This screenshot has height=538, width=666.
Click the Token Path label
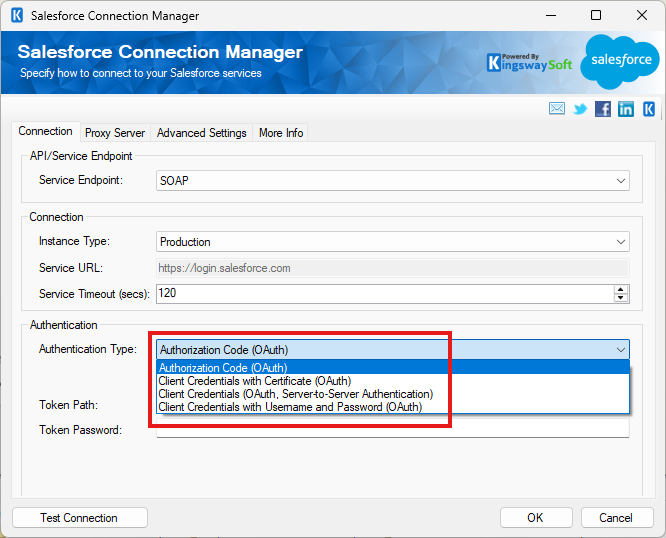pyautogui.click(x=68, y=405)
